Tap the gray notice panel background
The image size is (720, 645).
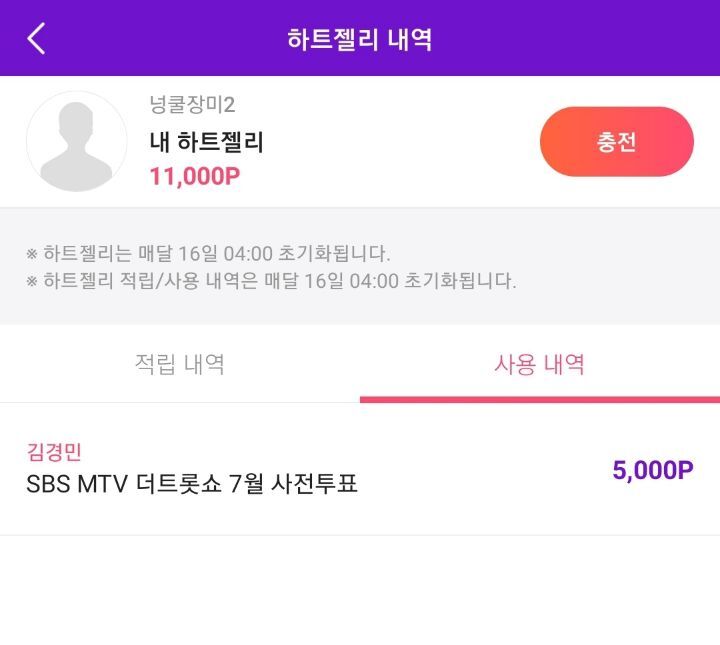[615, 266]
